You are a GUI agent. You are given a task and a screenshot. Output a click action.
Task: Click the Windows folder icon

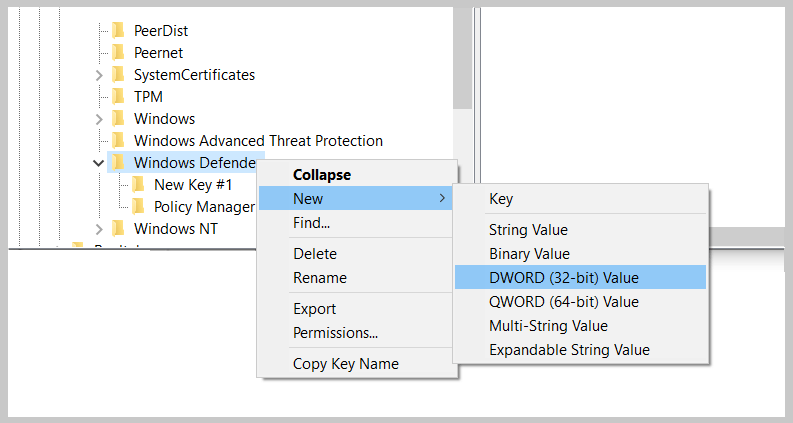[118, 118]
